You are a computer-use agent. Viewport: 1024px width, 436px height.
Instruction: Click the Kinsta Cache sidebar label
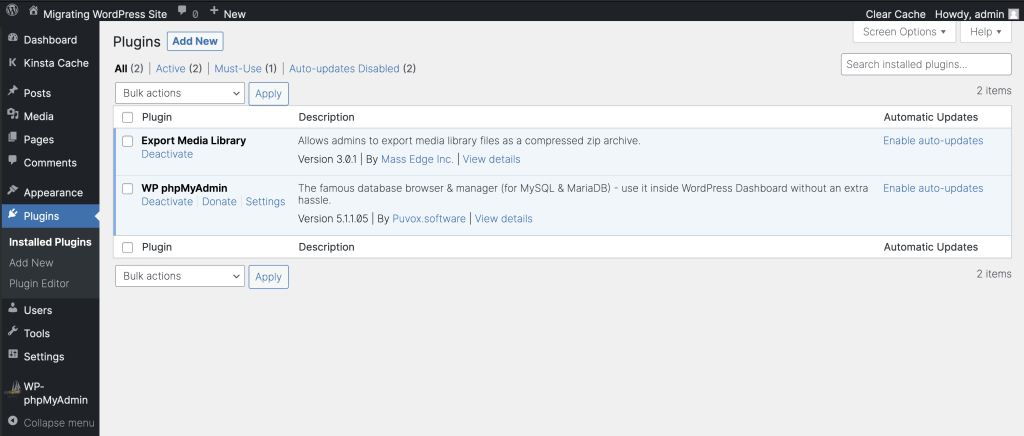click(56, 63)
